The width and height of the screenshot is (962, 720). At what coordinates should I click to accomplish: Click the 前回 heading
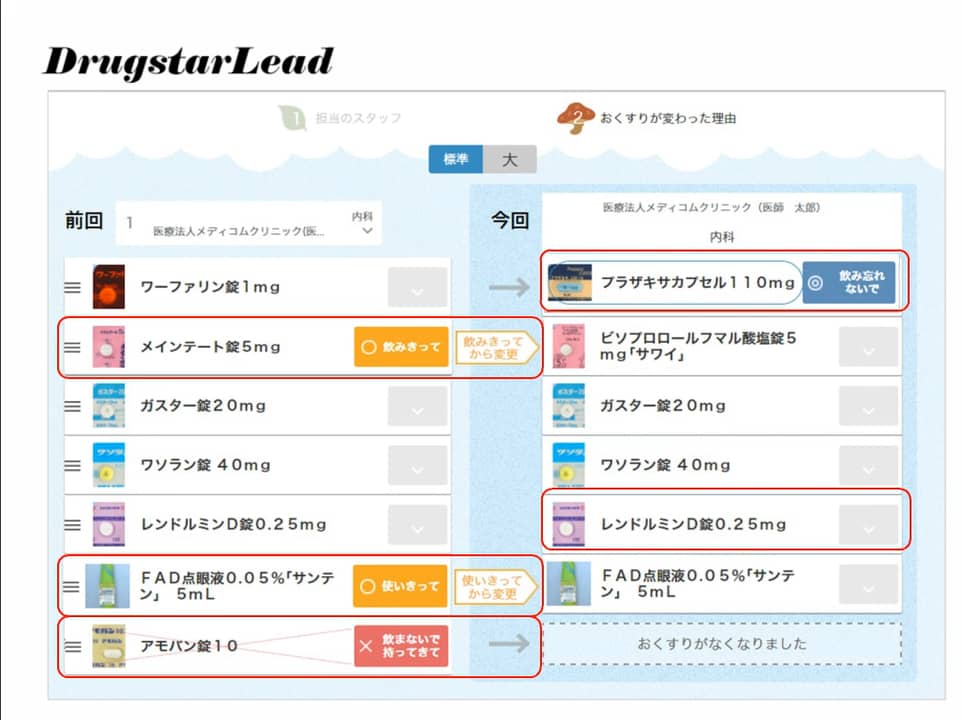coord(84,220)
